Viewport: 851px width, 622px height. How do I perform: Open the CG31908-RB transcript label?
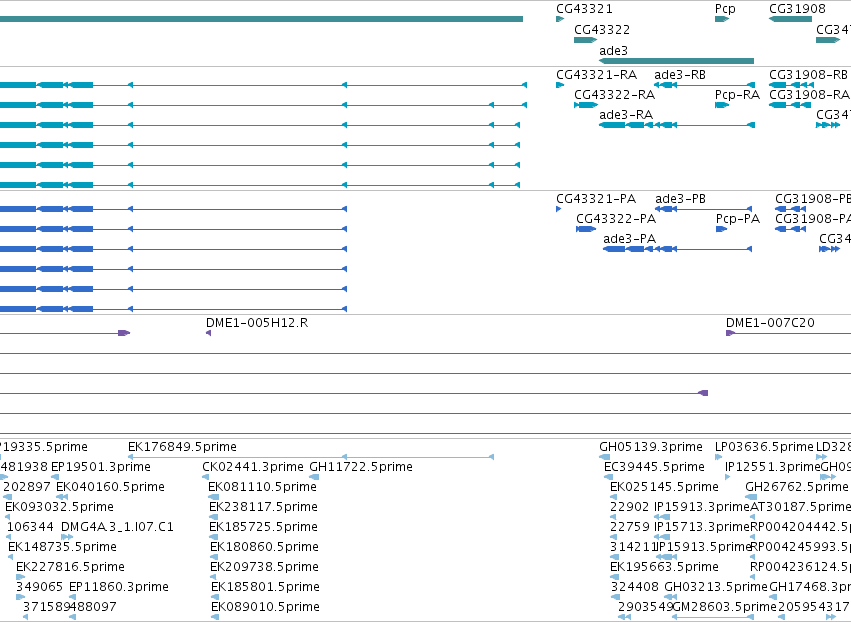click(x=808, y=74)
